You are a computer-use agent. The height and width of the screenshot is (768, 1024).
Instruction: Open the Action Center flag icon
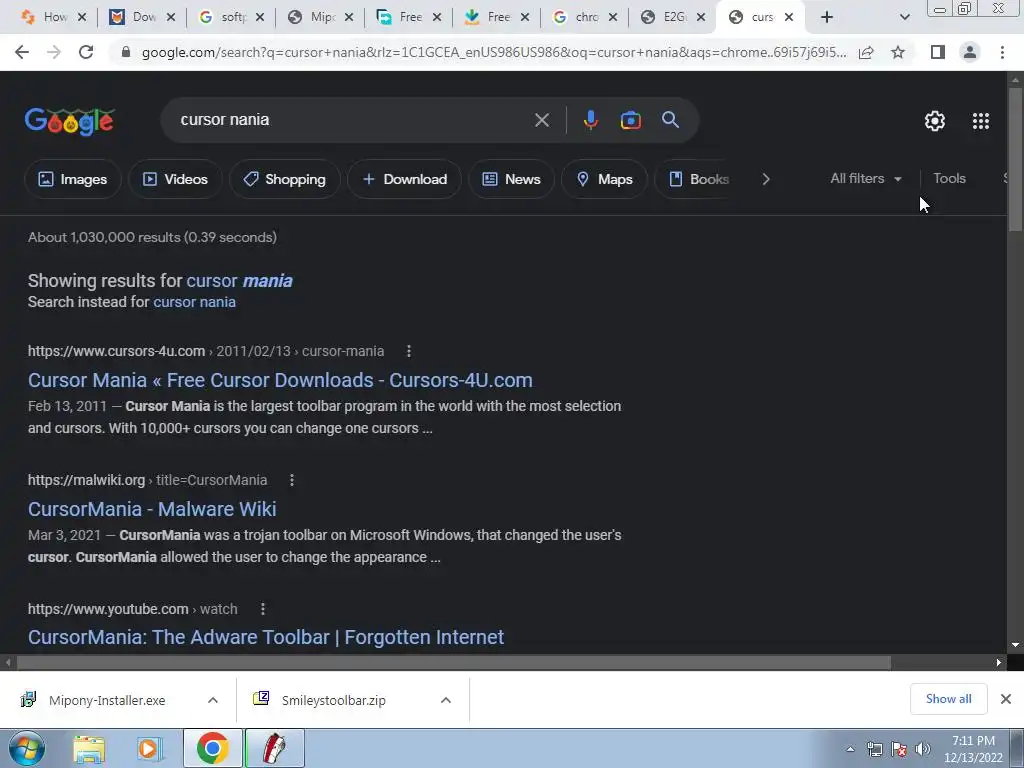(x=899, y=749)
